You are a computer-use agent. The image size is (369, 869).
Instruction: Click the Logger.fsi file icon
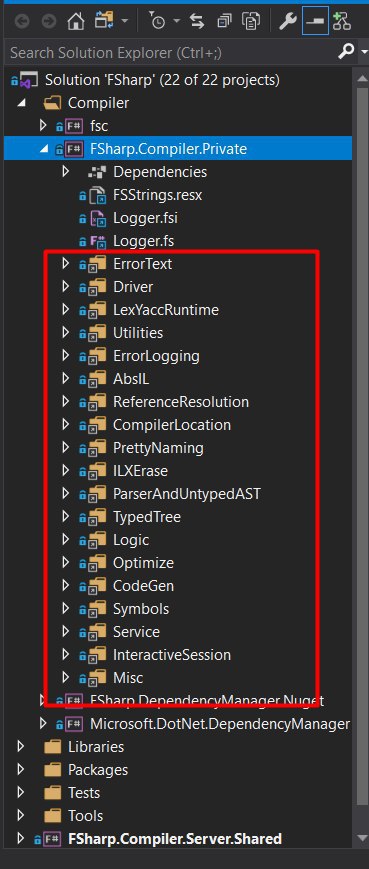97,218
